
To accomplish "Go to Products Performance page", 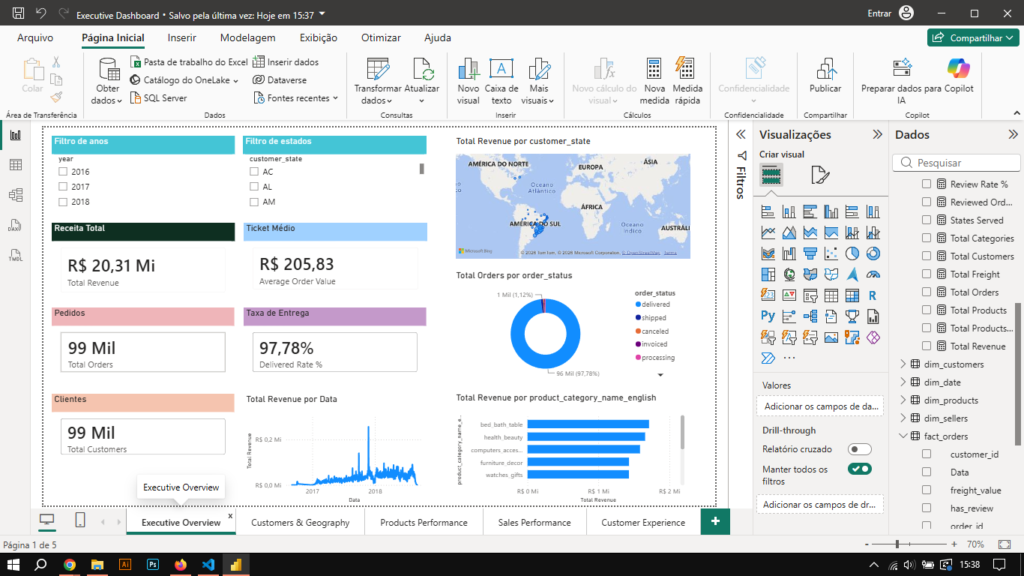I will (x=423, y=522).
